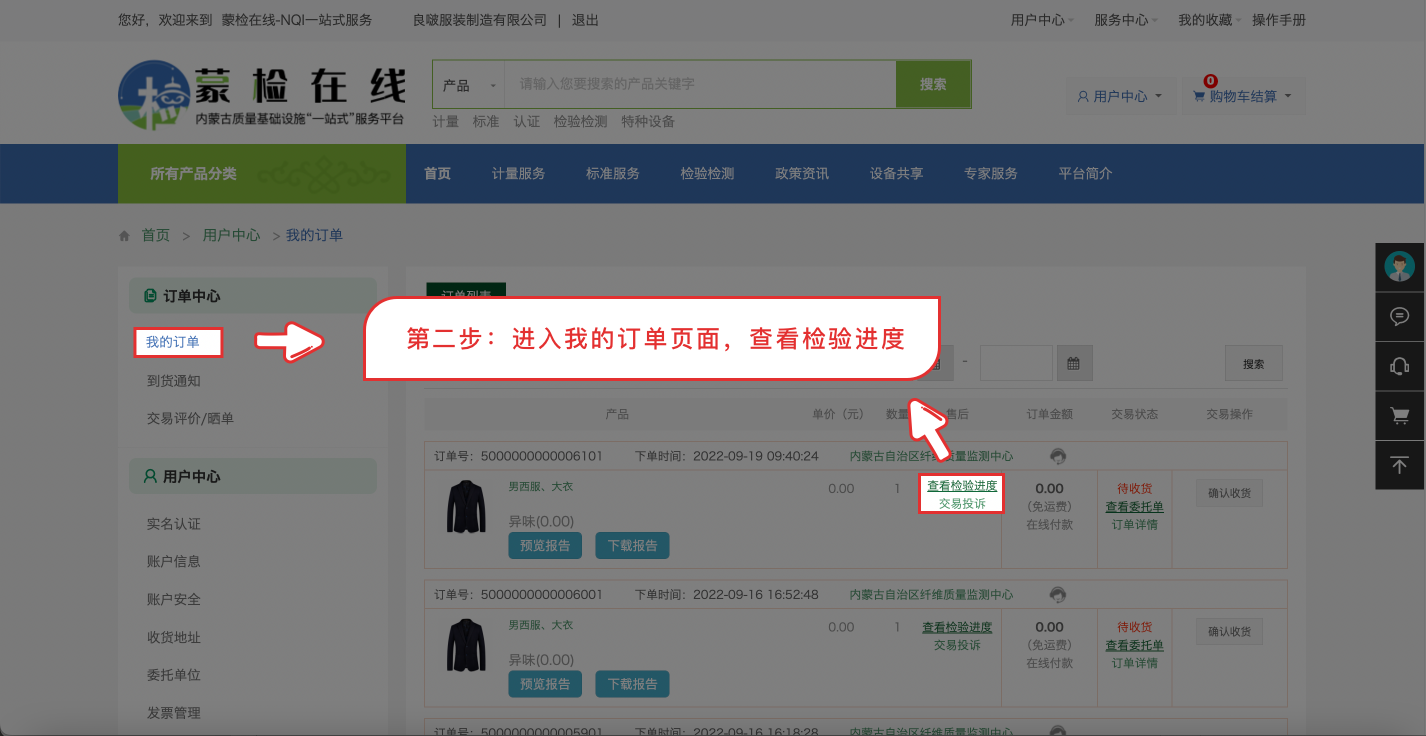Open 发票管理 in the sidebar
The width and height of the screenshot is (1426, 736).
[174, 713]
